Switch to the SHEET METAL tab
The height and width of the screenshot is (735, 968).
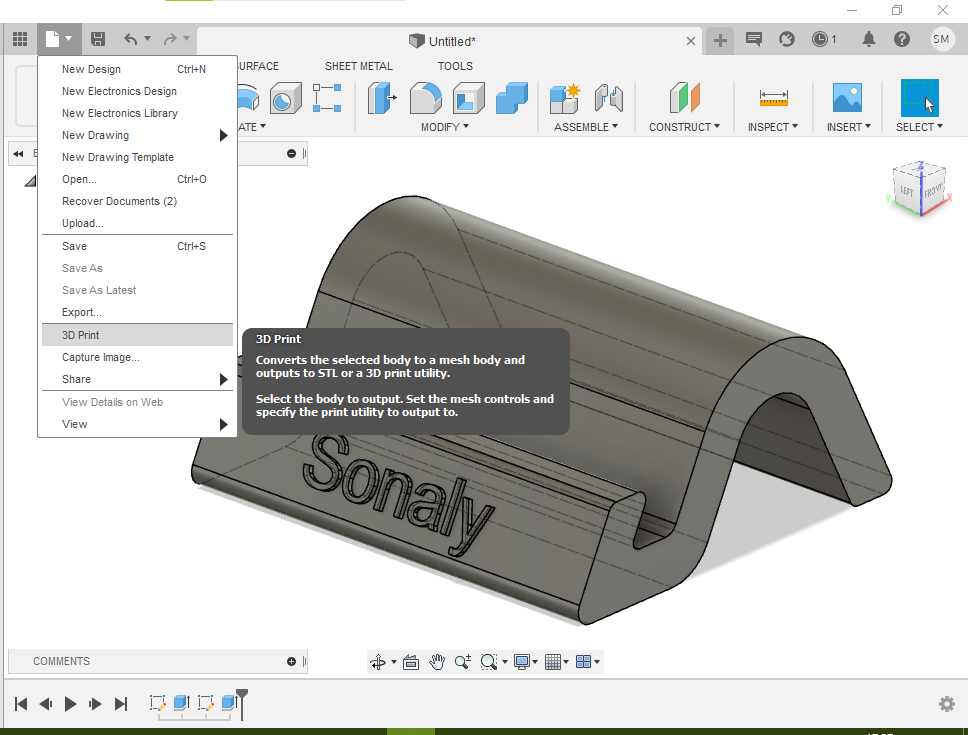point(358,66)
